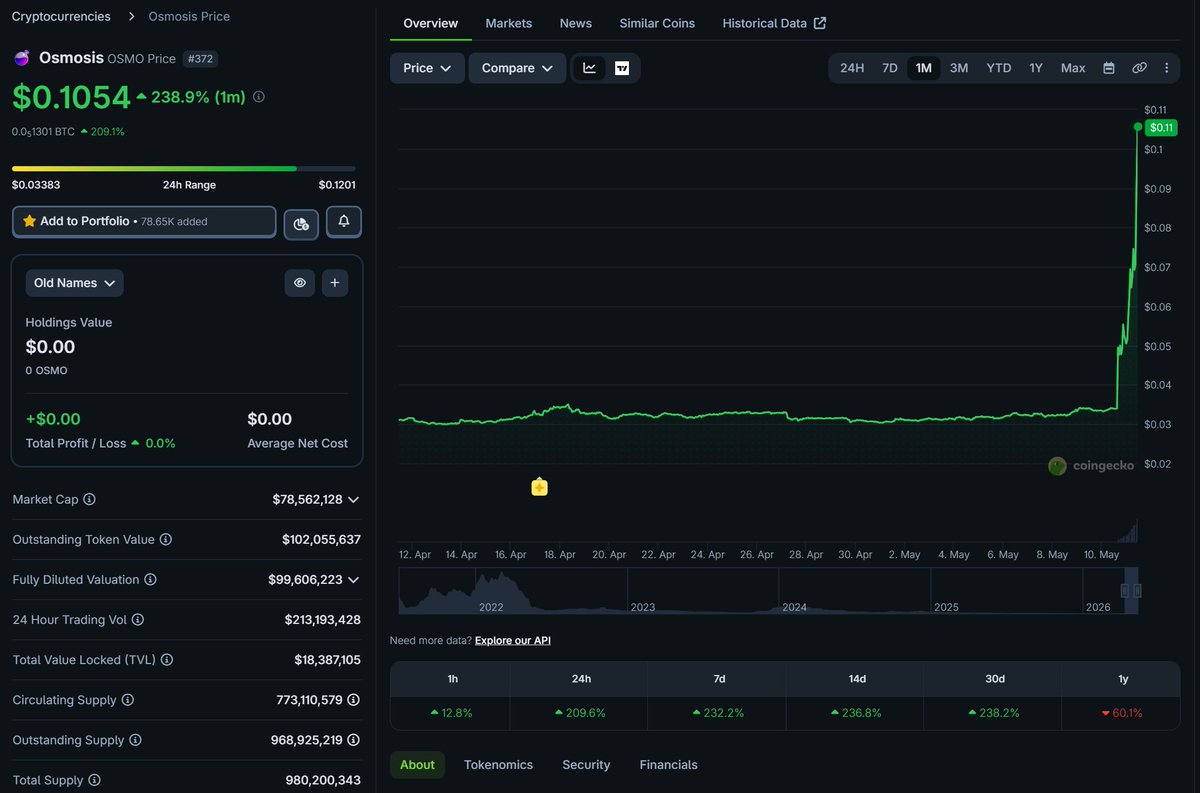
Task: Click the 24h Range progress bar
Action: click(184, 168)
